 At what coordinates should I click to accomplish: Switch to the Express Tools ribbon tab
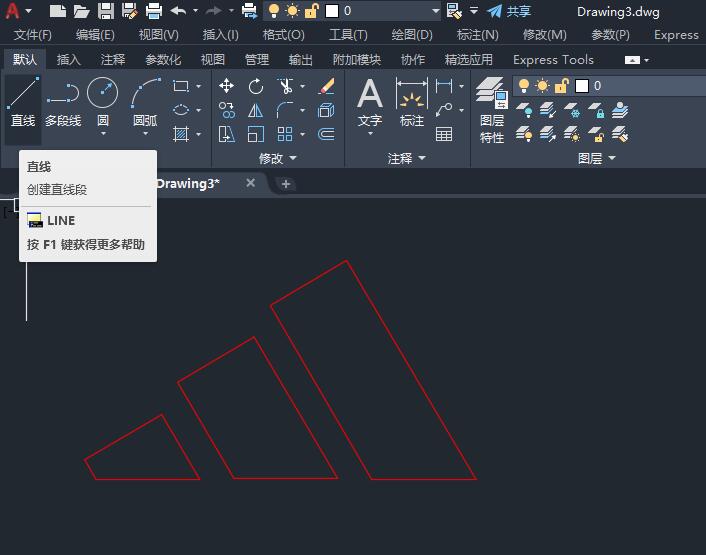coord(553,59)
